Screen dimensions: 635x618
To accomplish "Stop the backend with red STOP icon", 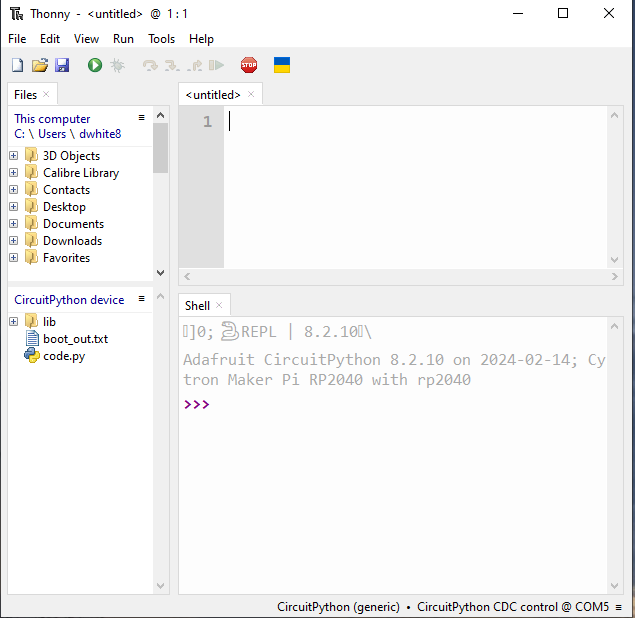I will [249, 65].
